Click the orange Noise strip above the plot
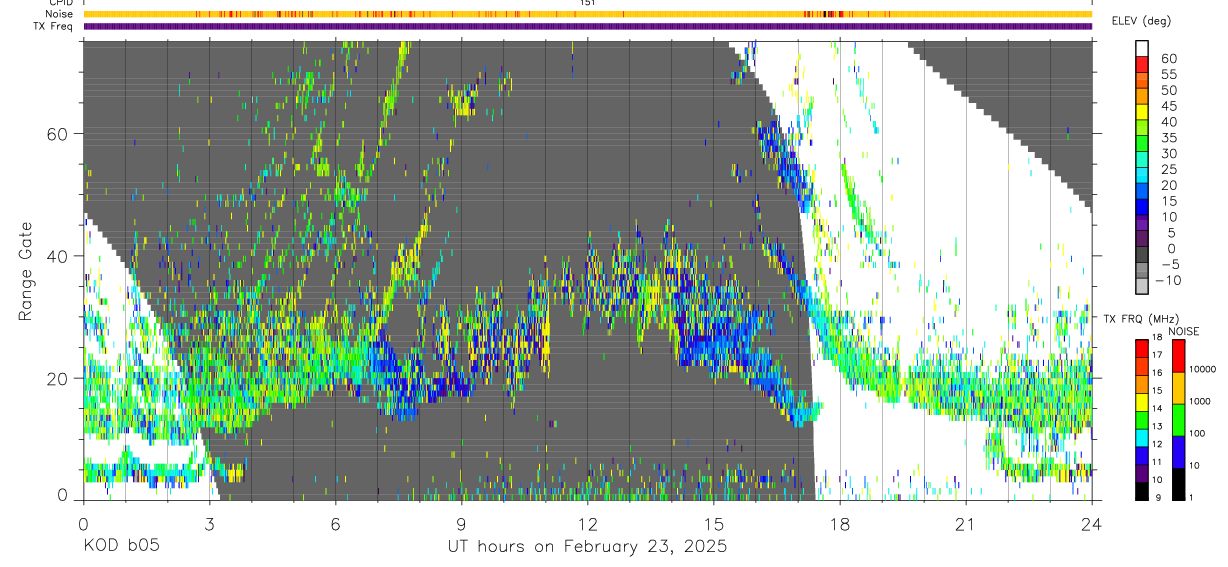Viewport: 1228px width, 567px height. (587, 14)
